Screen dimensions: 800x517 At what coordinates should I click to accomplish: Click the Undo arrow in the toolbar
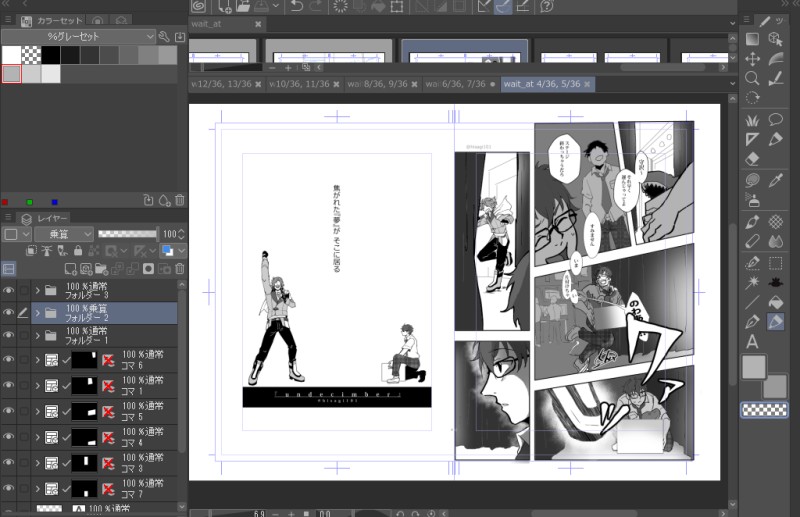pos(297,6)
